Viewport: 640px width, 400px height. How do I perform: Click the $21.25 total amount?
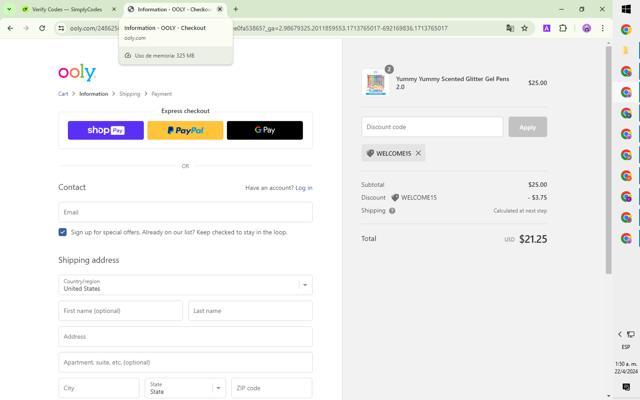(533, 239)
